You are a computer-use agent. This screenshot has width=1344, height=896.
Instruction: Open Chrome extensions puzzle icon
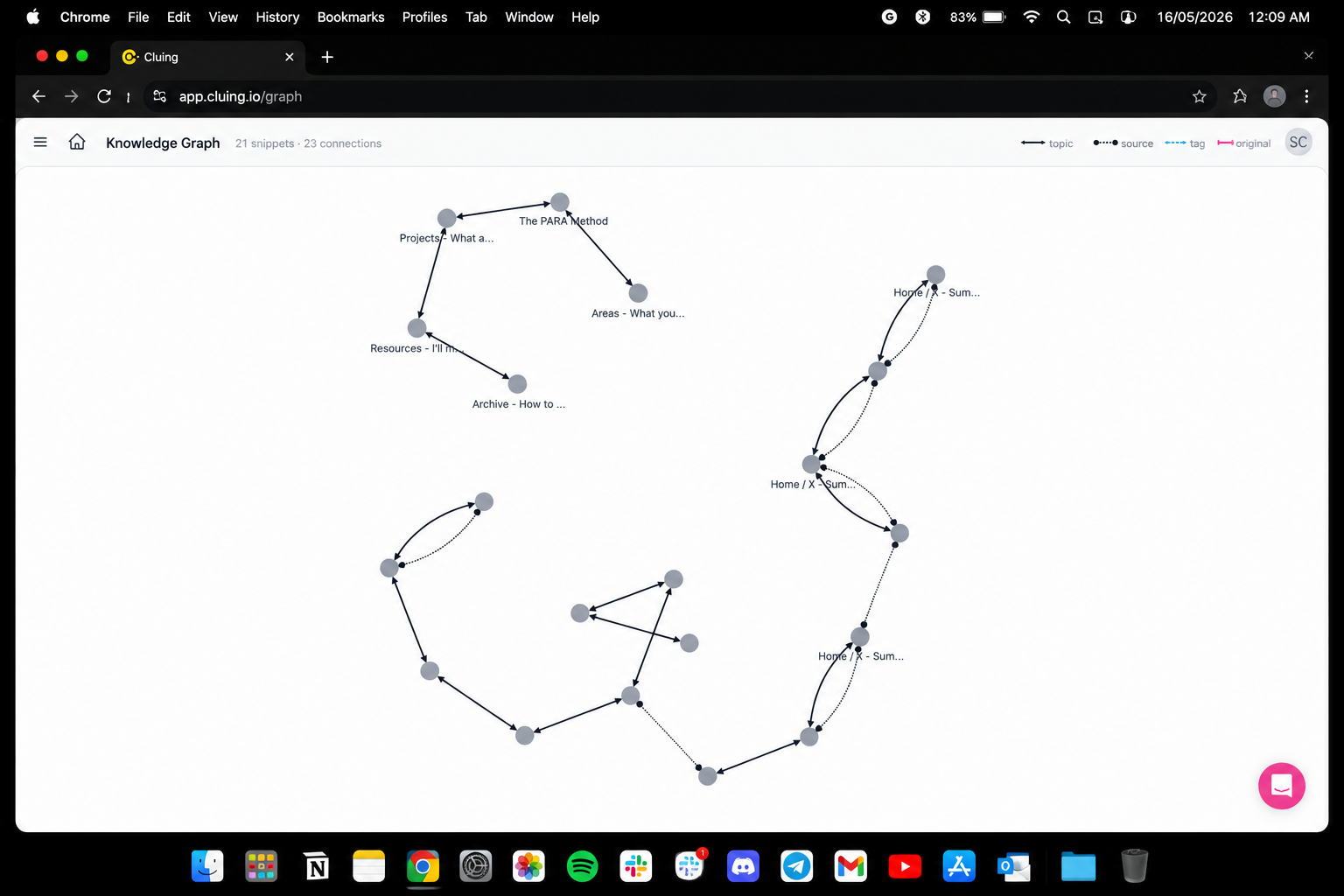(x=1240, y=96)
